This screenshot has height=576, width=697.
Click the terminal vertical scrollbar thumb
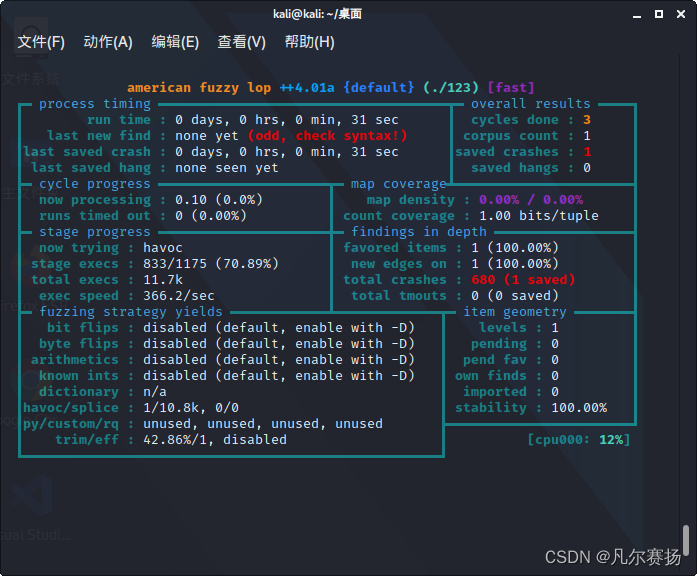686,540
